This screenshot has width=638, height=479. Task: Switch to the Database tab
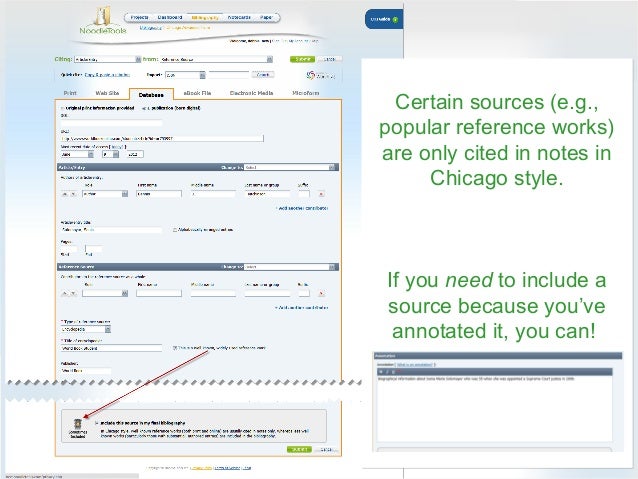click(151, 94)
